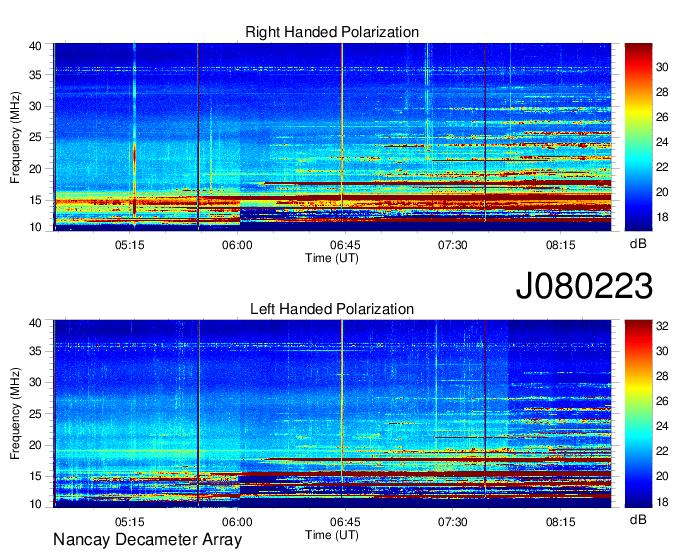The image size is (680, 552).
Task: Click the 15 frequency tick on the bottom plot
Action: pos(35,477)
